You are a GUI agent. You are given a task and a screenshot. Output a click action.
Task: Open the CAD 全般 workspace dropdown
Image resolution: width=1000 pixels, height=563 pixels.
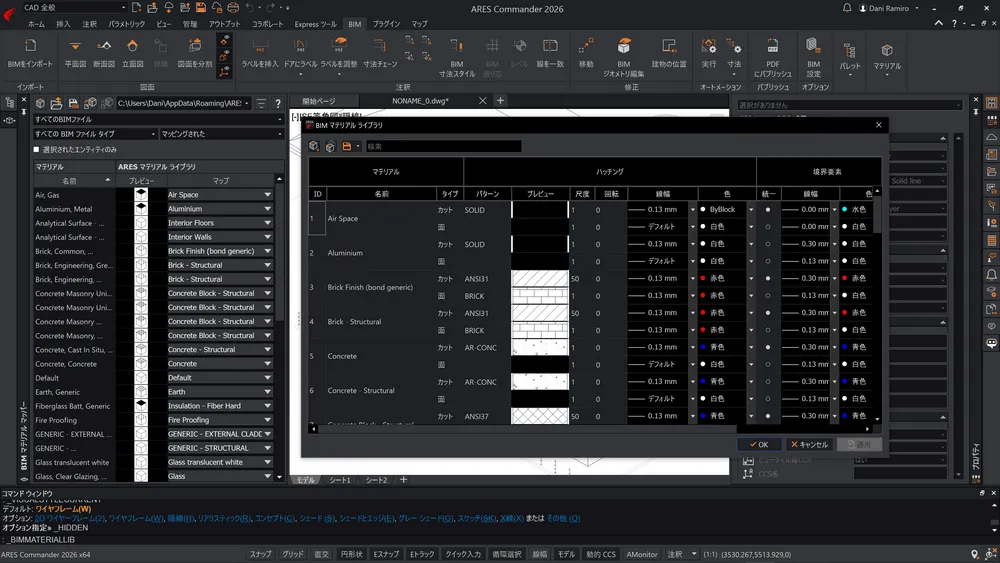pos(73,8)
